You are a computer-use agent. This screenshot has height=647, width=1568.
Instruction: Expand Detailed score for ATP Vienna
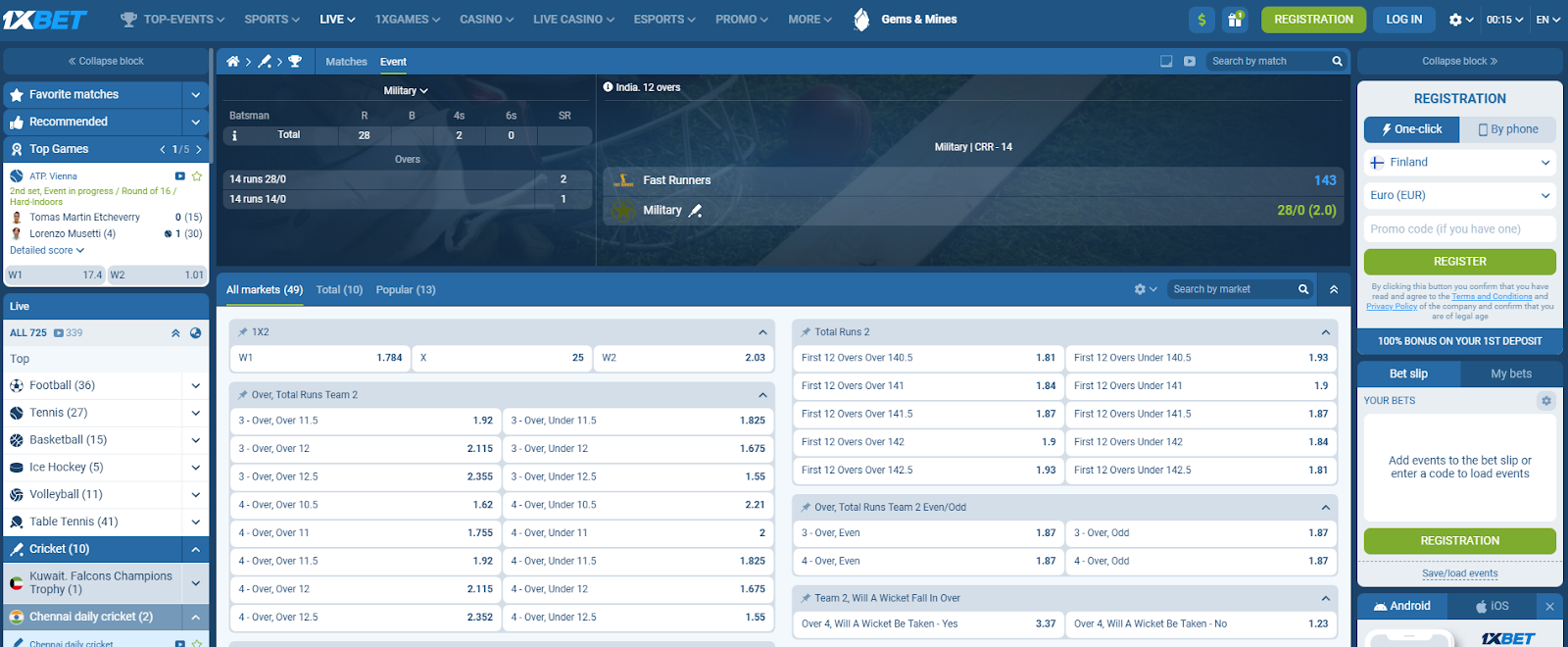pyautogui.click(x=47, y=250)
